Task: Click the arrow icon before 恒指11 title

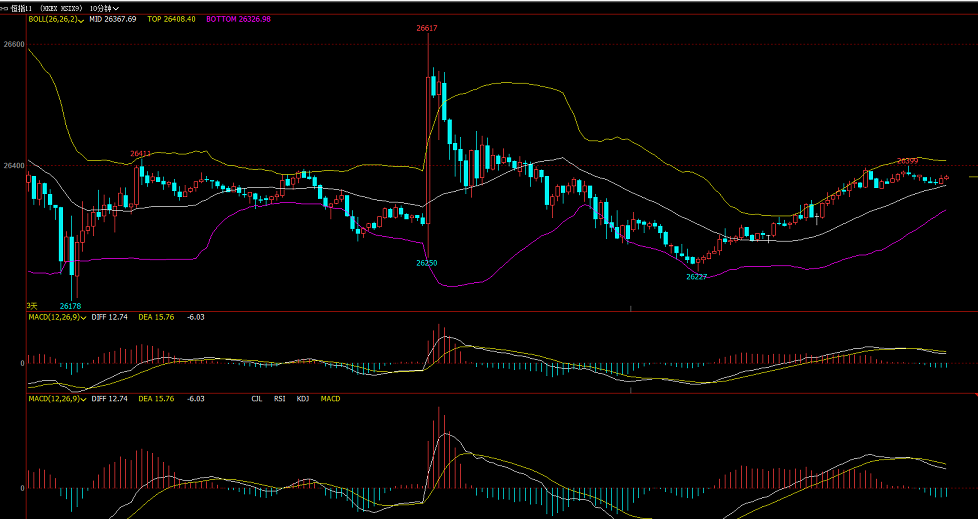Action: tap(5, 7)
